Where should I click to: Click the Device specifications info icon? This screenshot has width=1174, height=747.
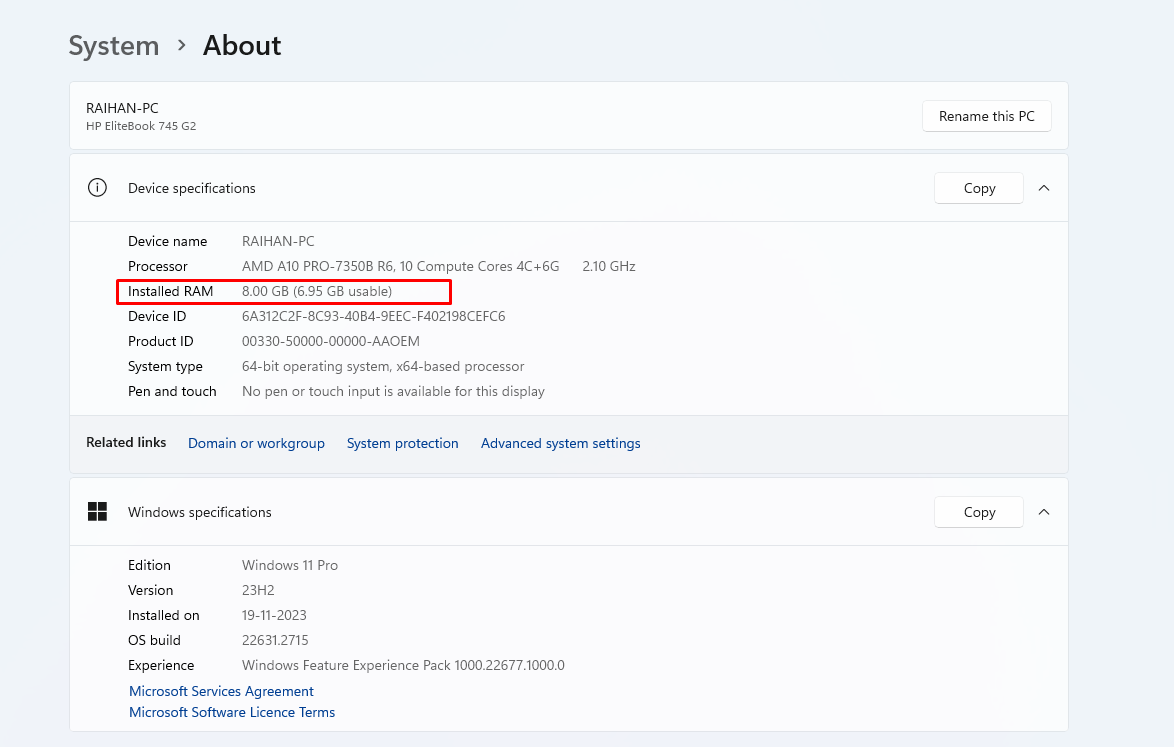pos(97,188)
